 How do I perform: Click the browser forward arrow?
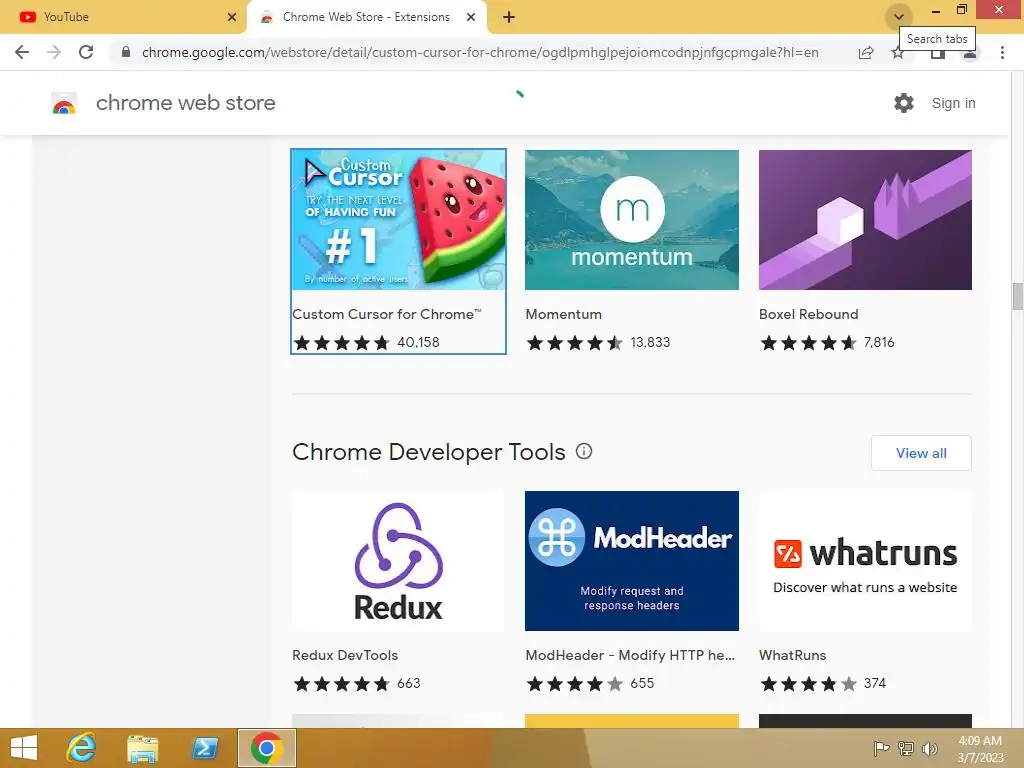[54, 52]
